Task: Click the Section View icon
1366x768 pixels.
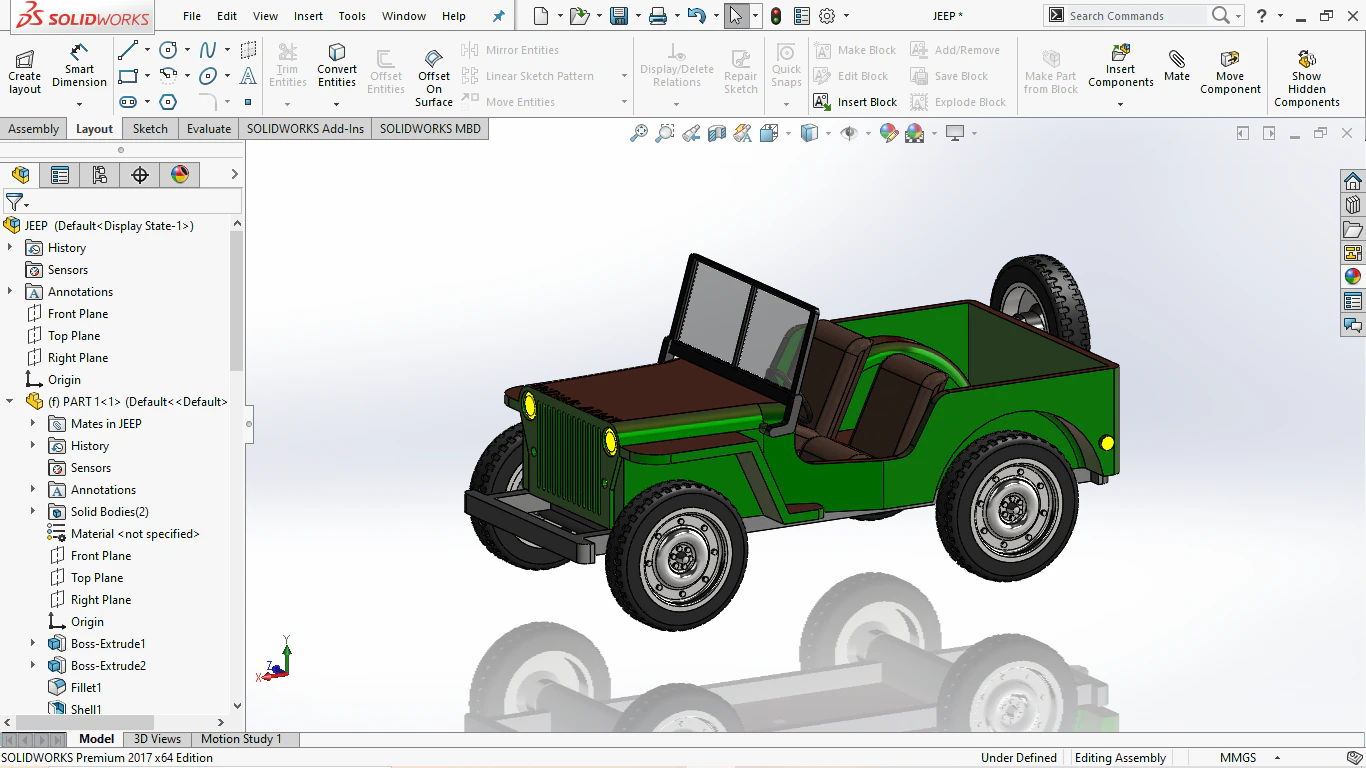Action: [x=717, y=133]
